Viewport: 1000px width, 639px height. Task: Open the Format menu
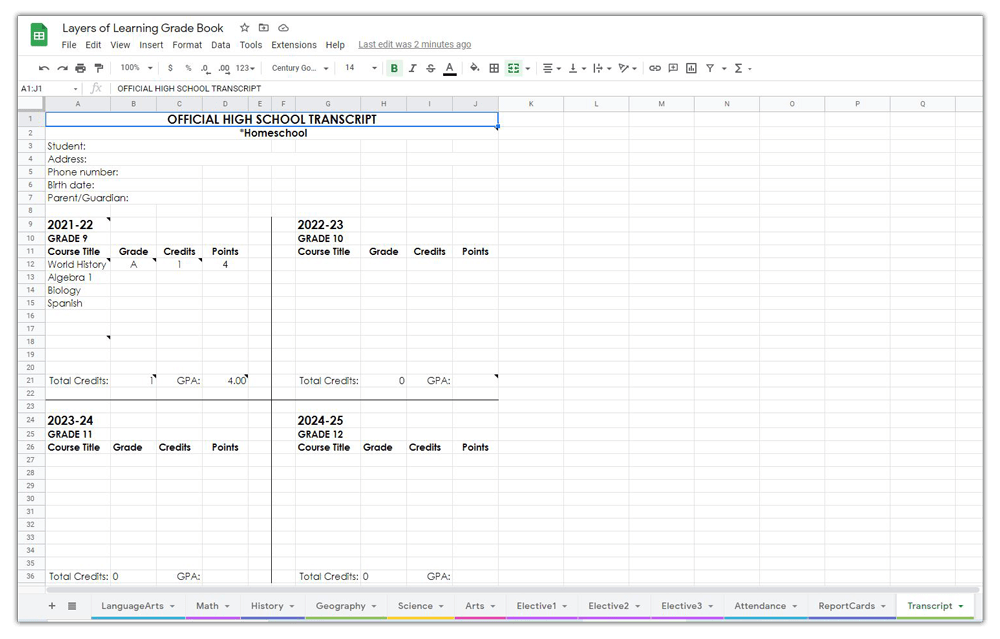pyautogui.click(x=187, y=45)
